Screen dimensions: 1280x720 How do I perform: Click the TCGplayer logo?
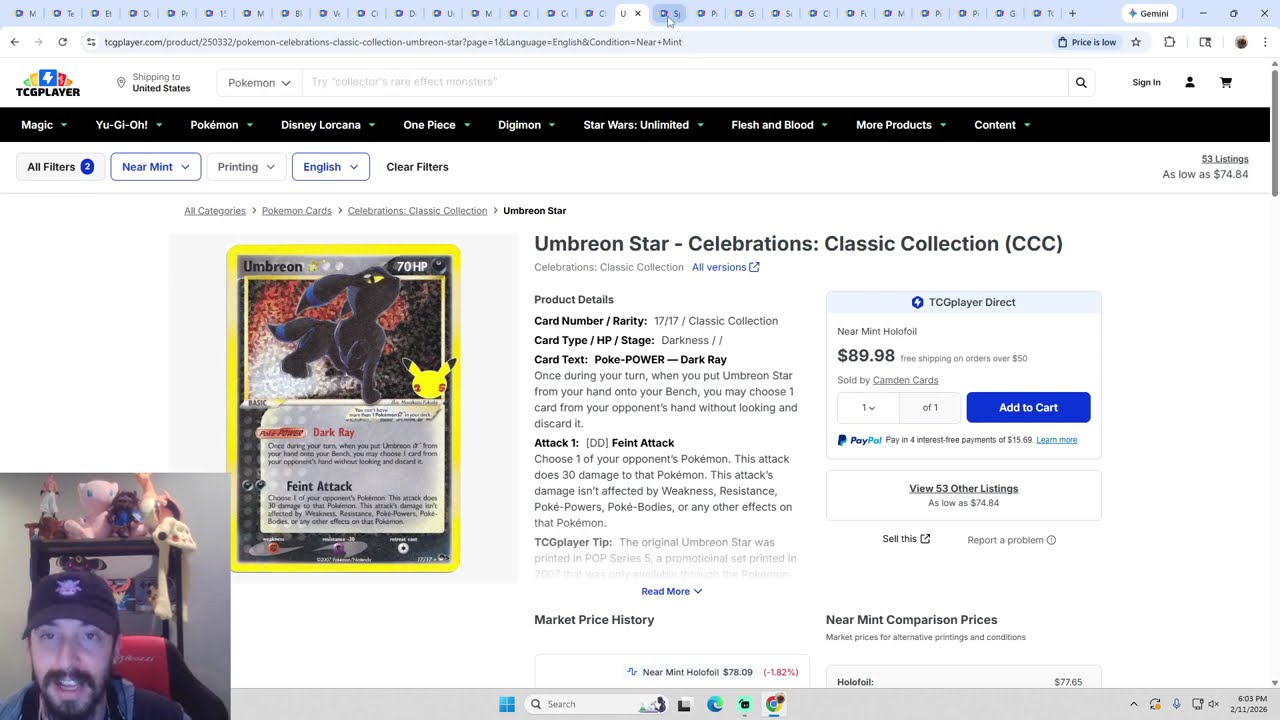[48, 83]
